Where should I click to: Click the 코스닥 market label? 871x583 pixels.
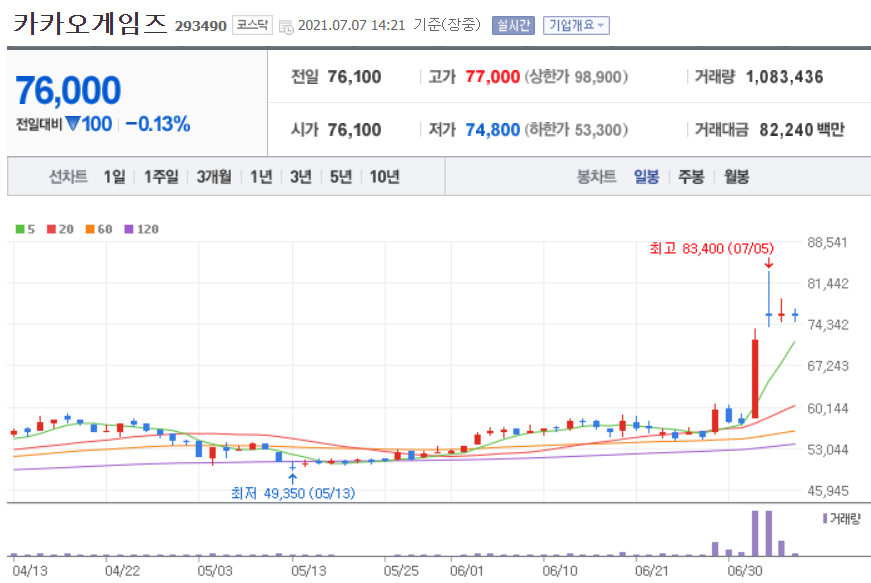point(252,25)
